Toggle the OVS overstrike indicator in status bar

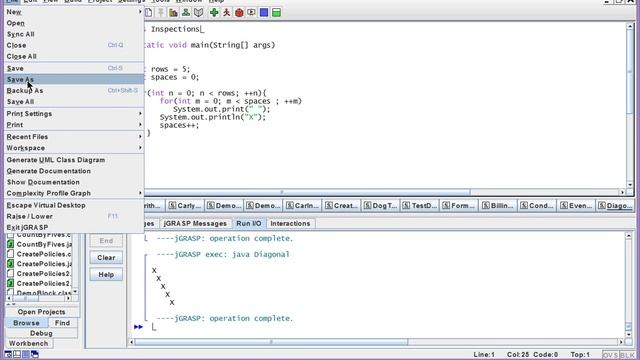click(610, 355)
